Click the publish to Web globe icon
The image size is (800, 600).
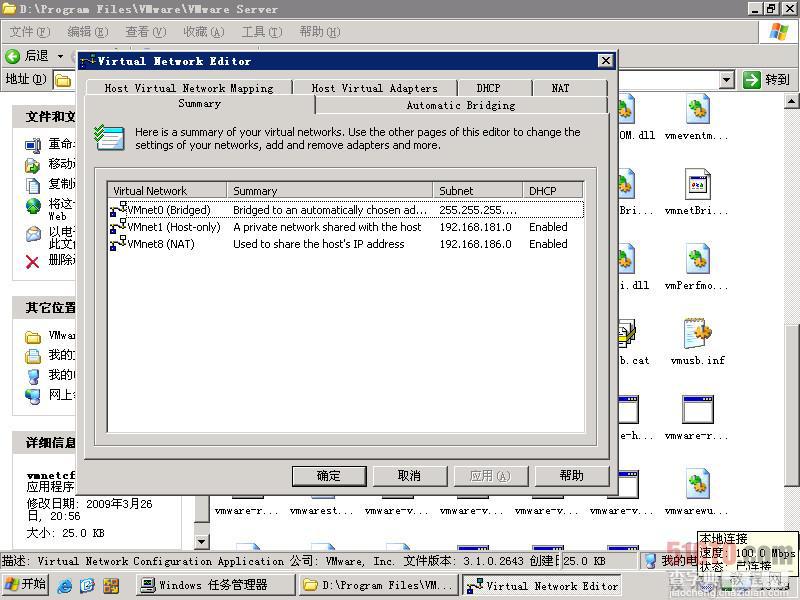coord(33,206)
